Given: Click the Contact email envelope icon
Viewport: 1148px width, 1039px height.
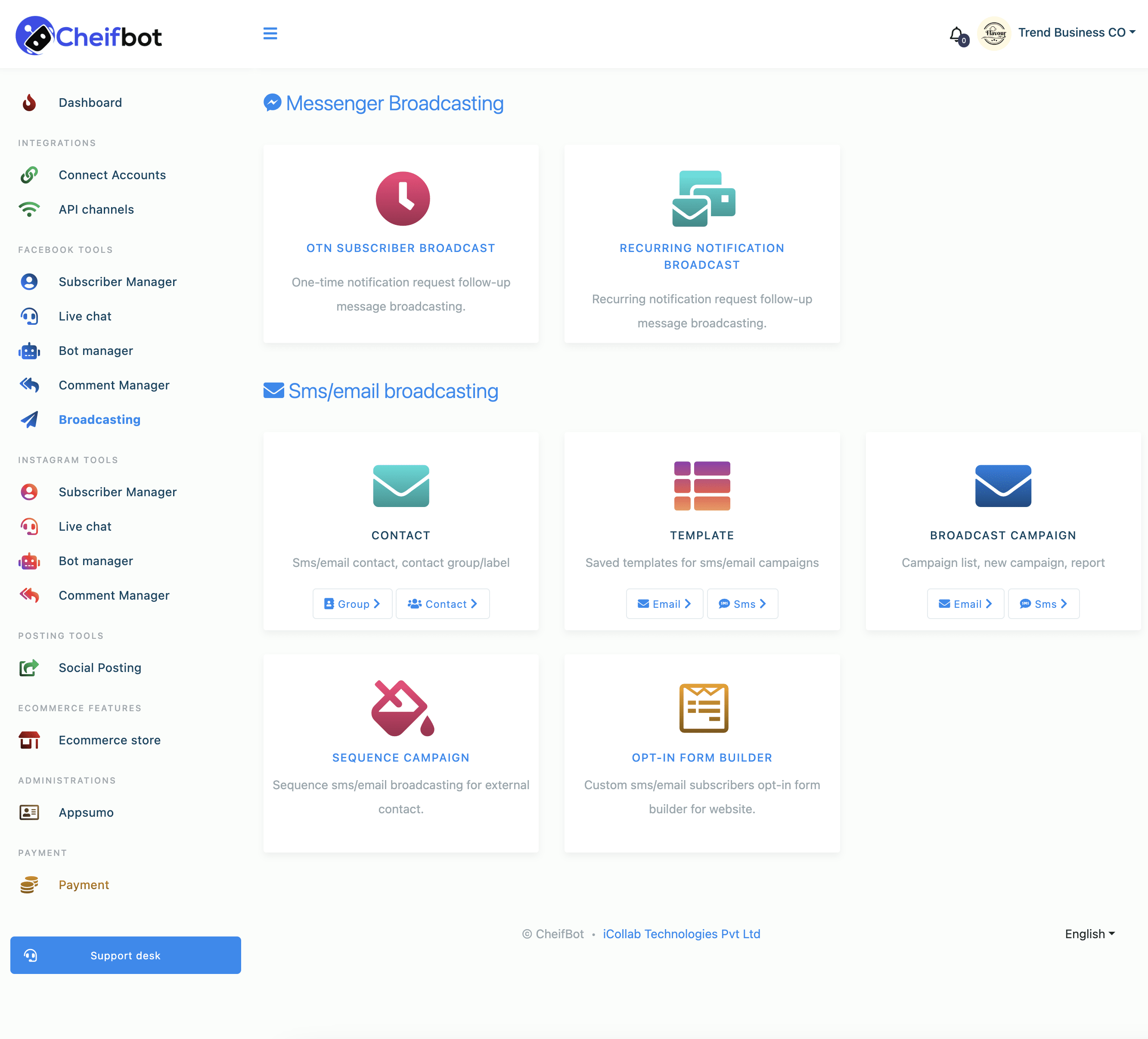Looking at the screenshot, I should tap(400, 485).
